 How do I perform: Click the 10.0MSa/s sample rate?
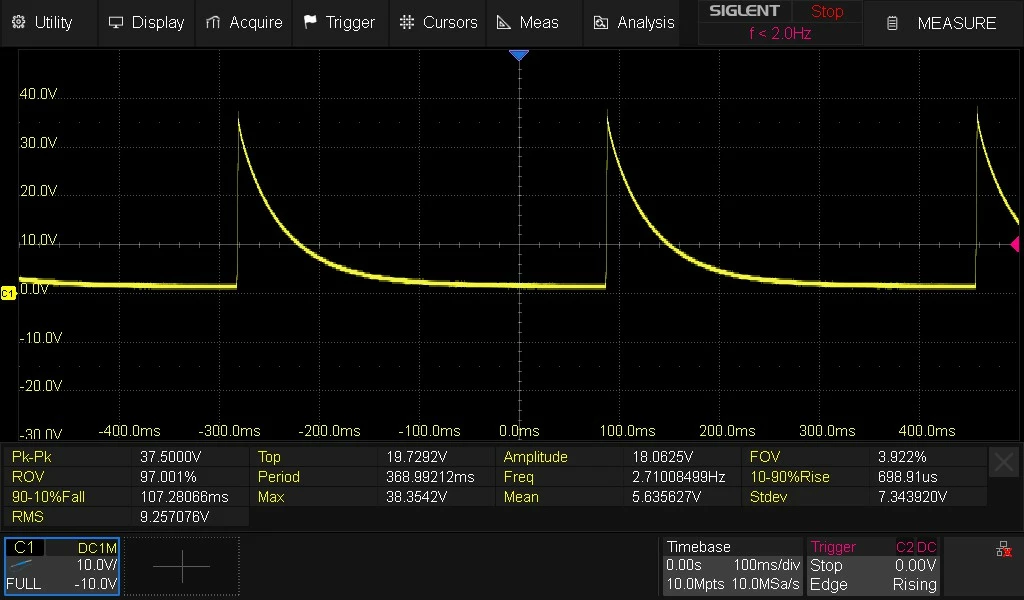tap(765, 585)
